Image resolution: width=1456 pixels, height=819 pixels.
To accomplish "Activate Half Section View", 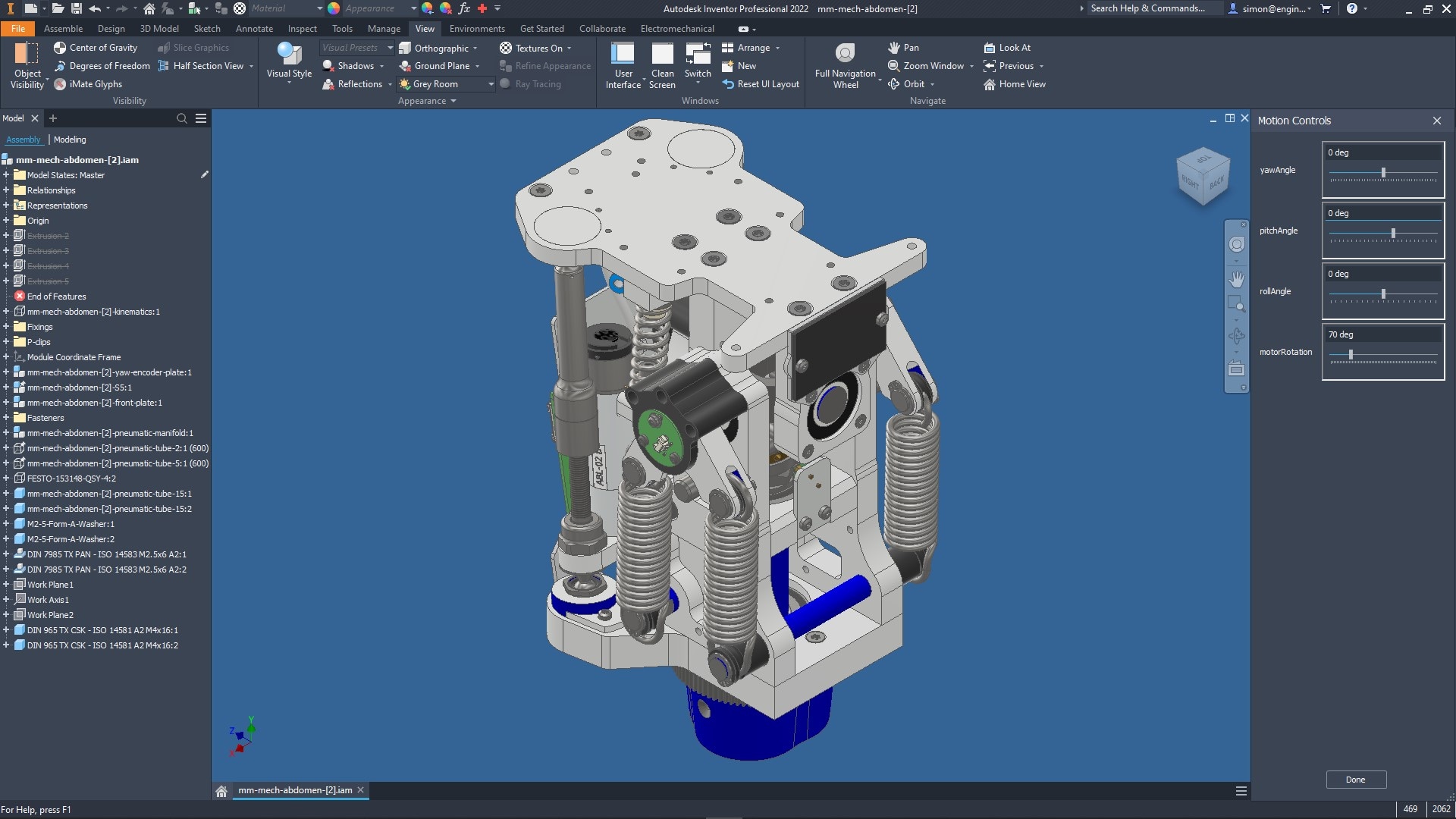I will [201, 66].
